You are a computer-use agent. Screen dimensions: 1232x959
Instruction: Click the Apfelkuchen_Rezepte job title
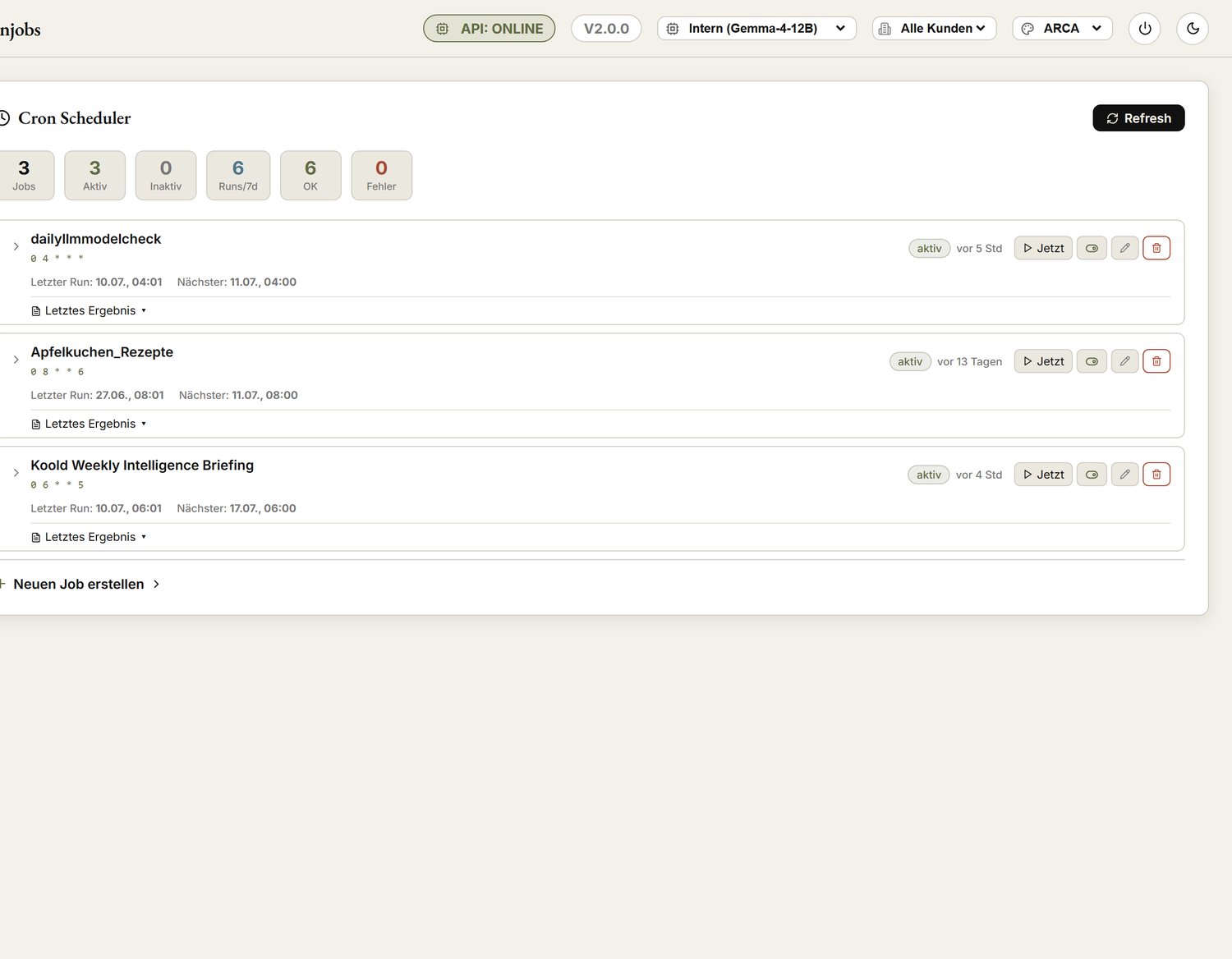102,352
